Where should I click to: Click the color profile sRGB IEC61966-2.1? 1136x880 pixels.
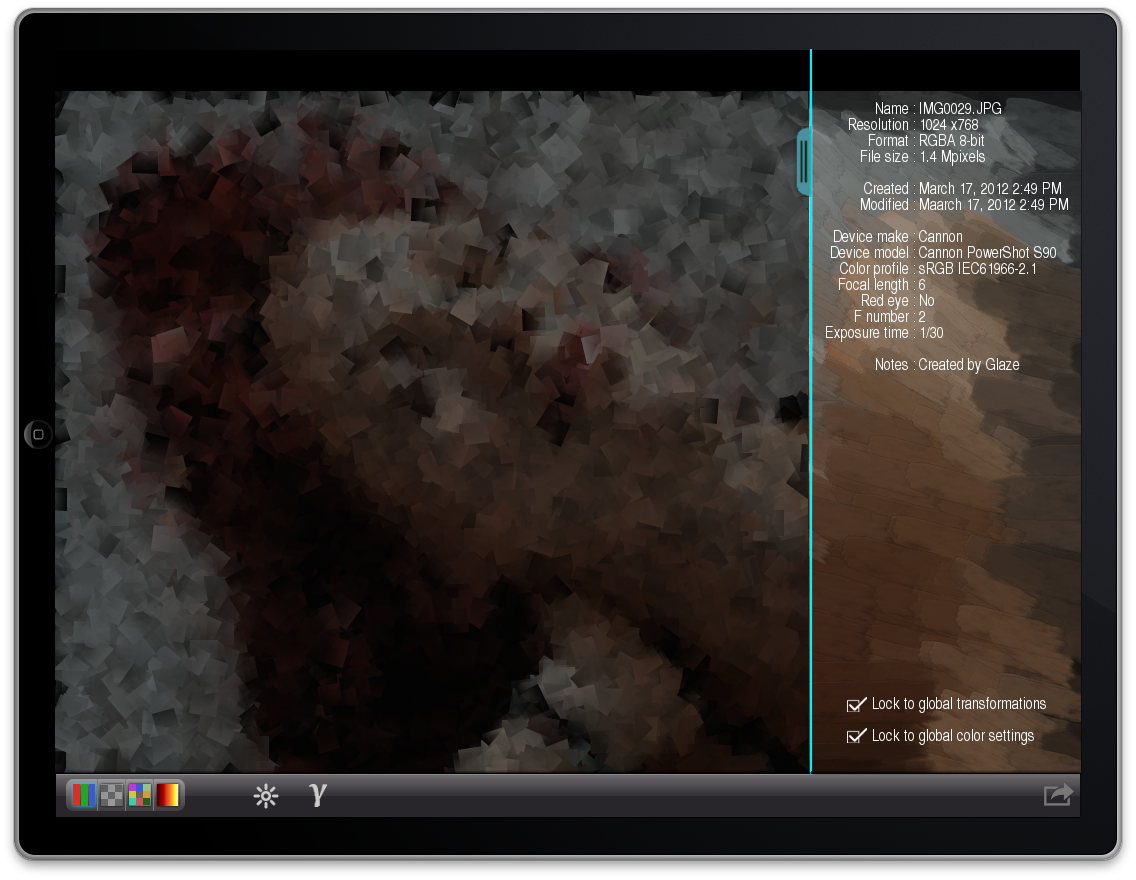point(977,269)
